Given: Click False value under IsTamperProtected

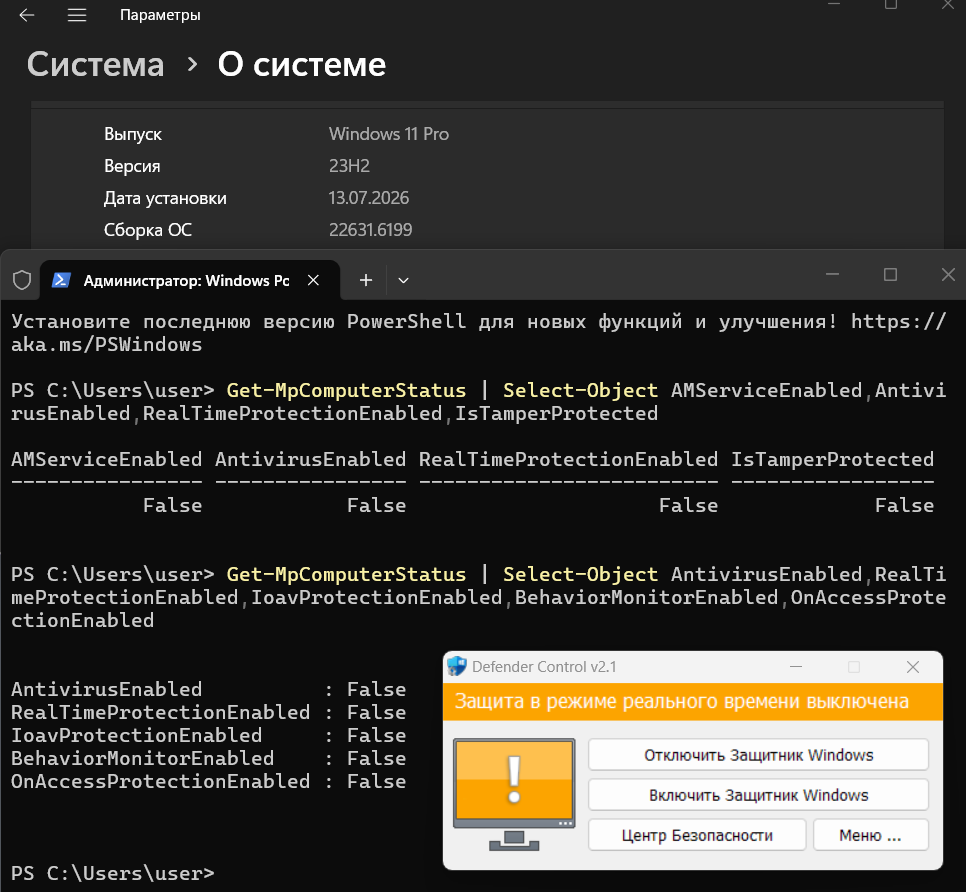Looking at the screenshot, I should 904,505.
